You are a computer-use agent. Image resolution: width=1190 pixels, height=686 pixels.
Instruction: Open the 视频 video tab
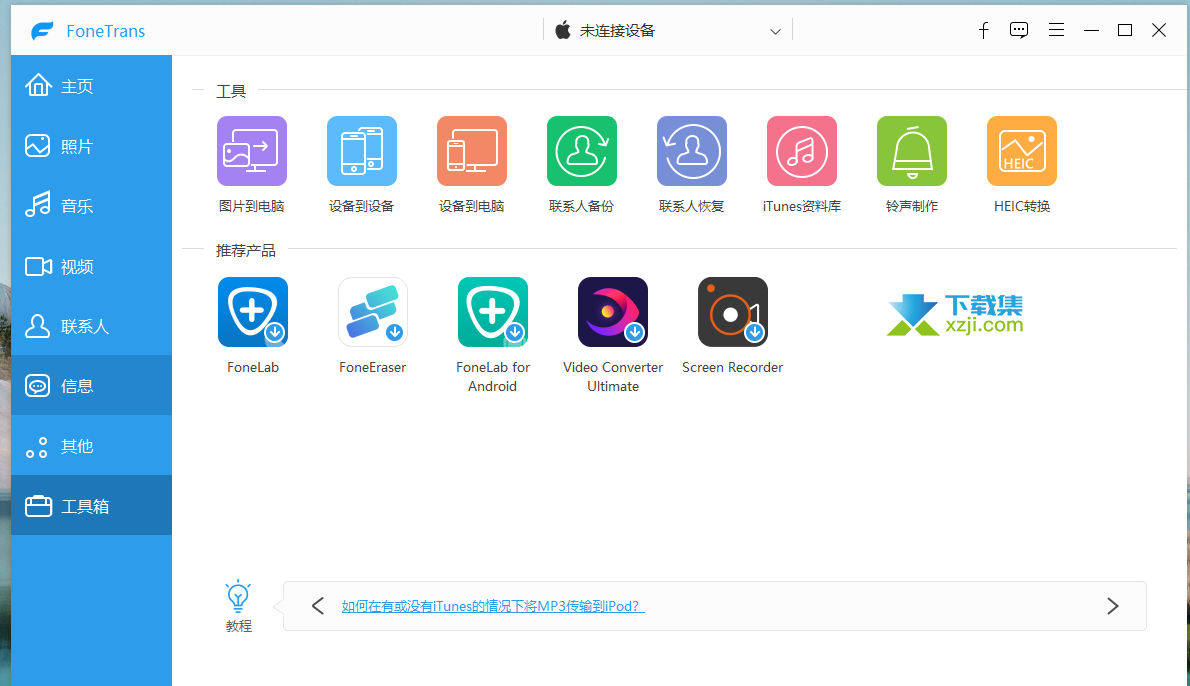tap(91, 266)
